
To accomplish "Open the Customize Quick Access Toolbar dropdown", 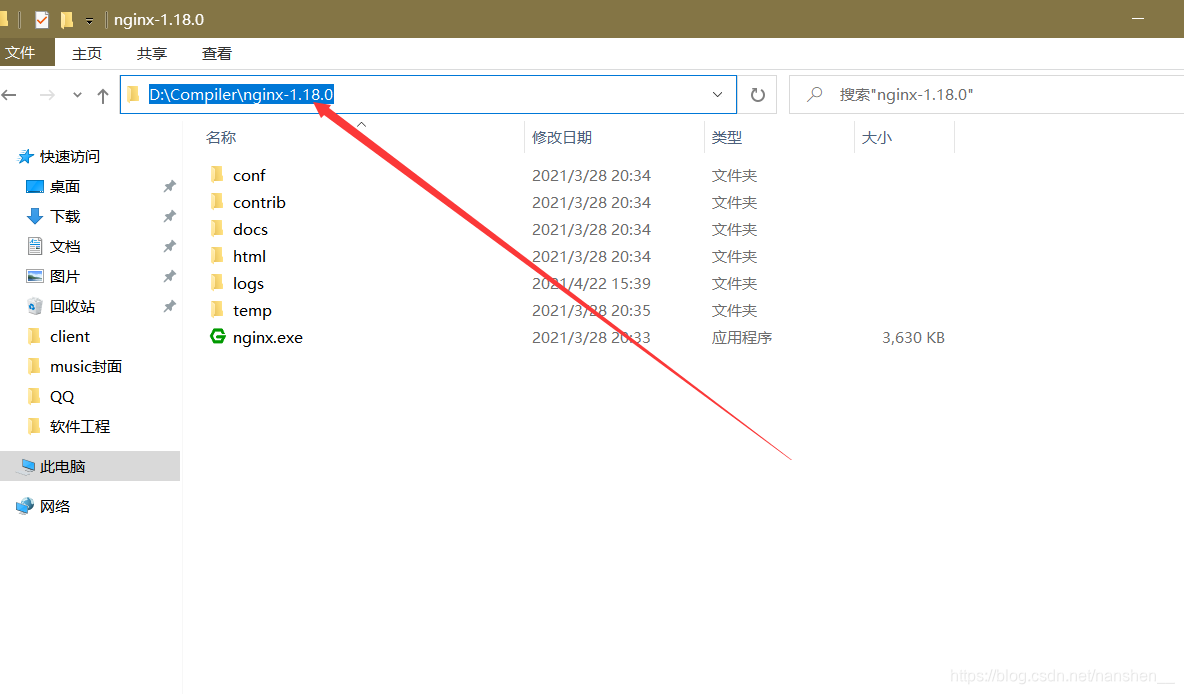I will [89, 20].
